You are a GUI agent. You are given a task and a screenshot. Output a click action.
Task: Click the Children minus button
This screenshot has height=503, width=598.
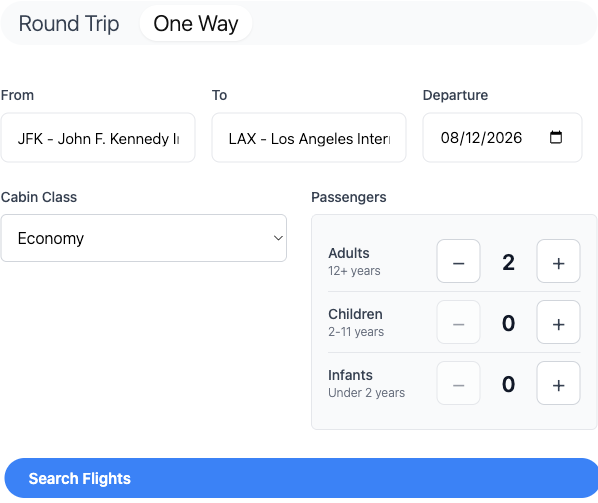458,322
